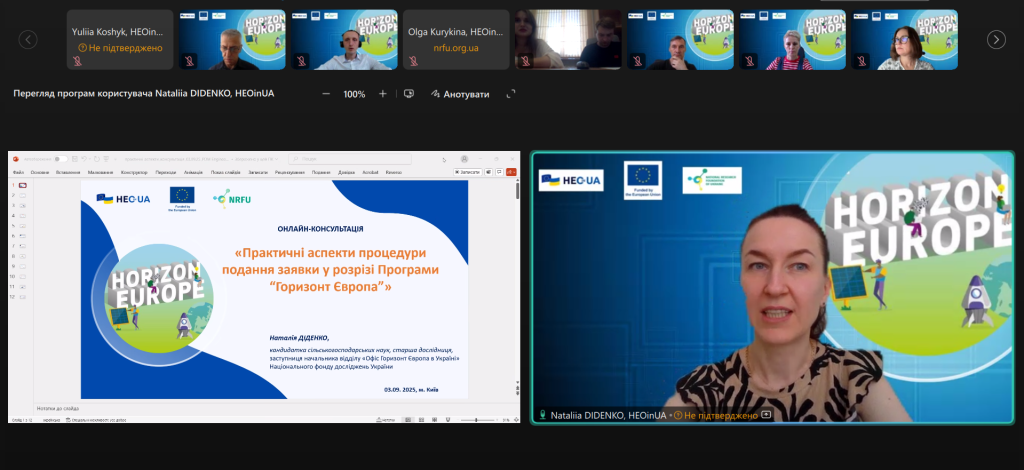
Task: Click Save icon in PowerPoint title bar
Action: [x=74, y=159]
